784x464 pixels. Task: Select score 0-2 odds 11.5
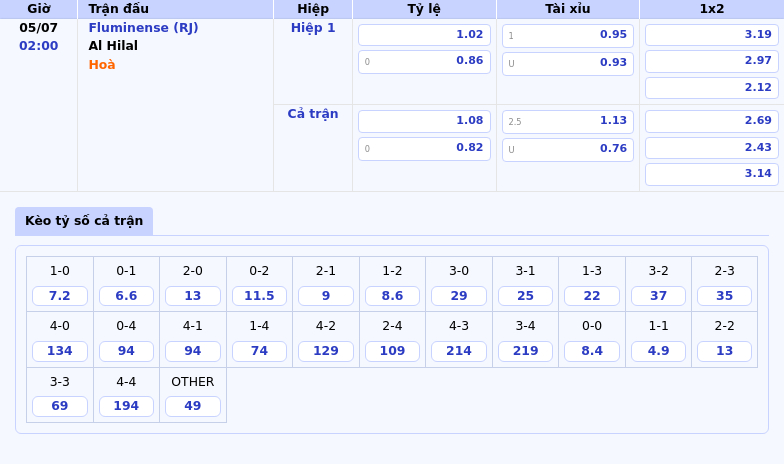coord(260,296)
